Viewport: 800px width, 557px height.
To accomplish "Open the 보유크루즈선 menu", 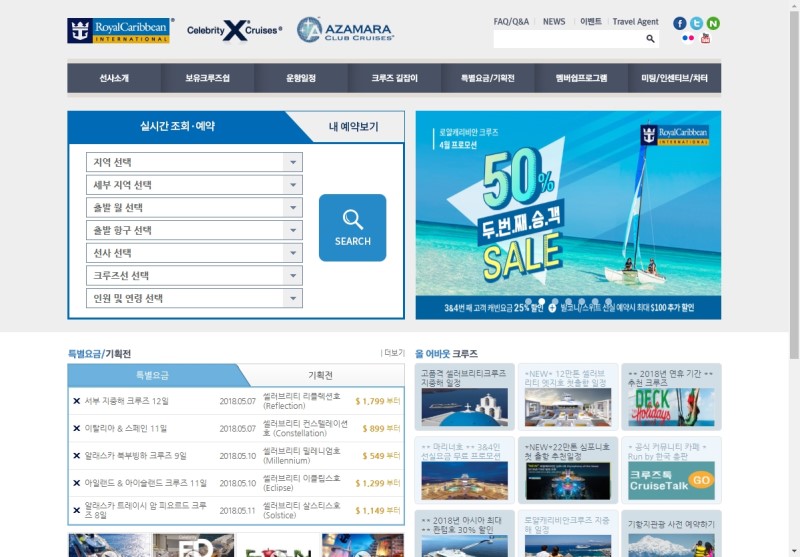I will point(207,78).
